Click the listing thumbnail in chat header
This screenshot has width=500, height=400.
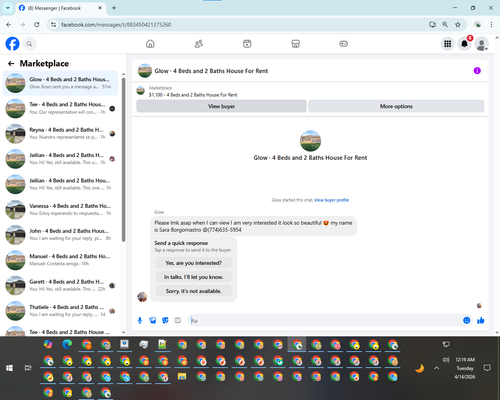[x=145, y=71]
